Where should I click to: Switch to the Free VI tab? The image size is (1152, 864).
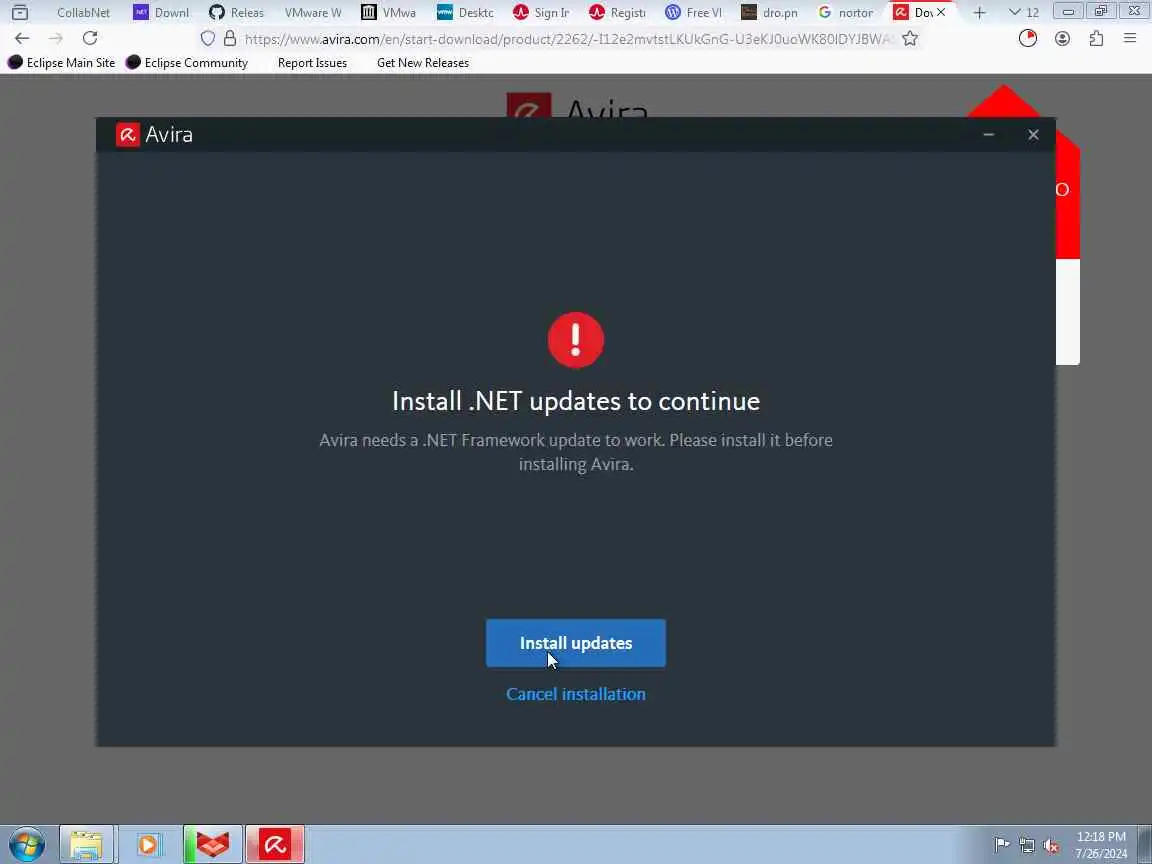[694, 12]
